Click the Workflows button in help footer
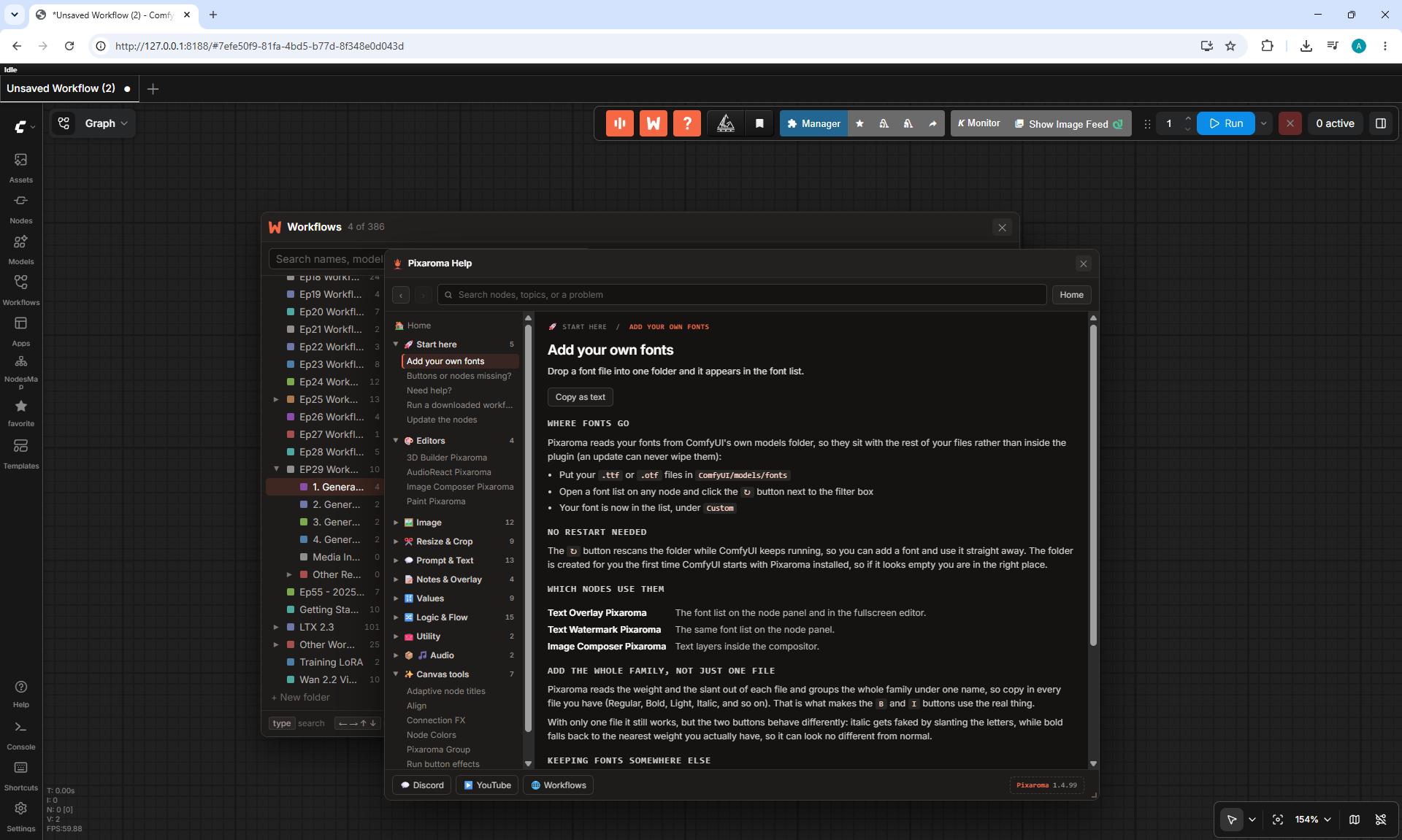1402x840 pixels. tap(558, 785)
